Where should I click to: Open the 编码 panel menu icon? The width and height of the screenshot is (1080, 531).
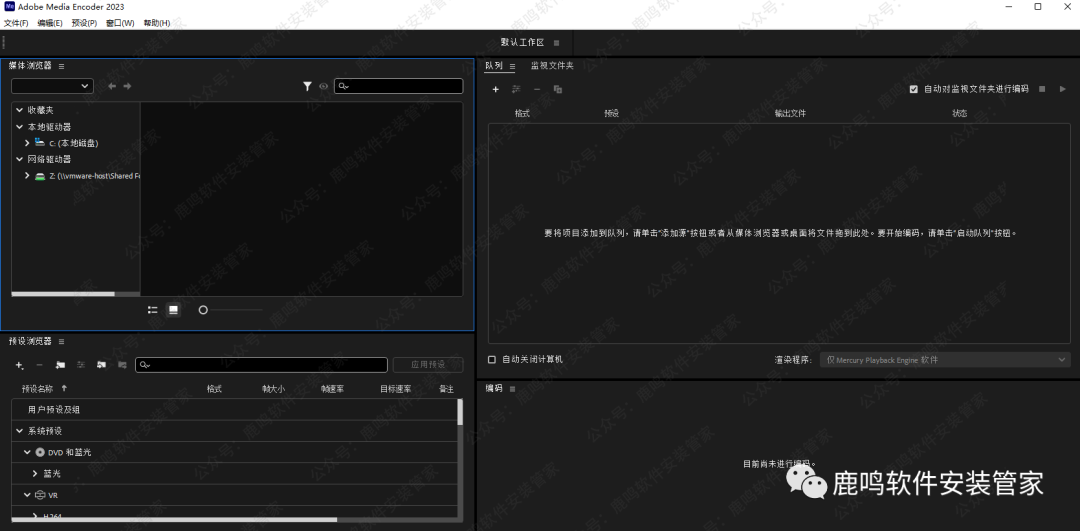point(512,389)
